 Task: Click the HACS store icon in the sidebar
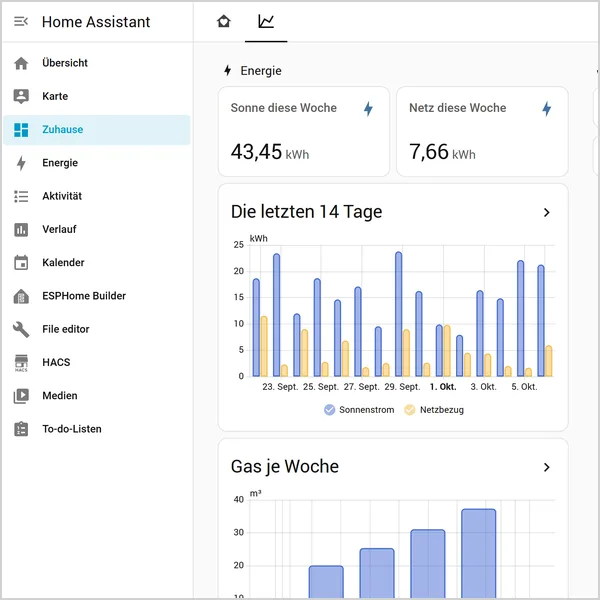pyautogui.click(x=21, y=363)
